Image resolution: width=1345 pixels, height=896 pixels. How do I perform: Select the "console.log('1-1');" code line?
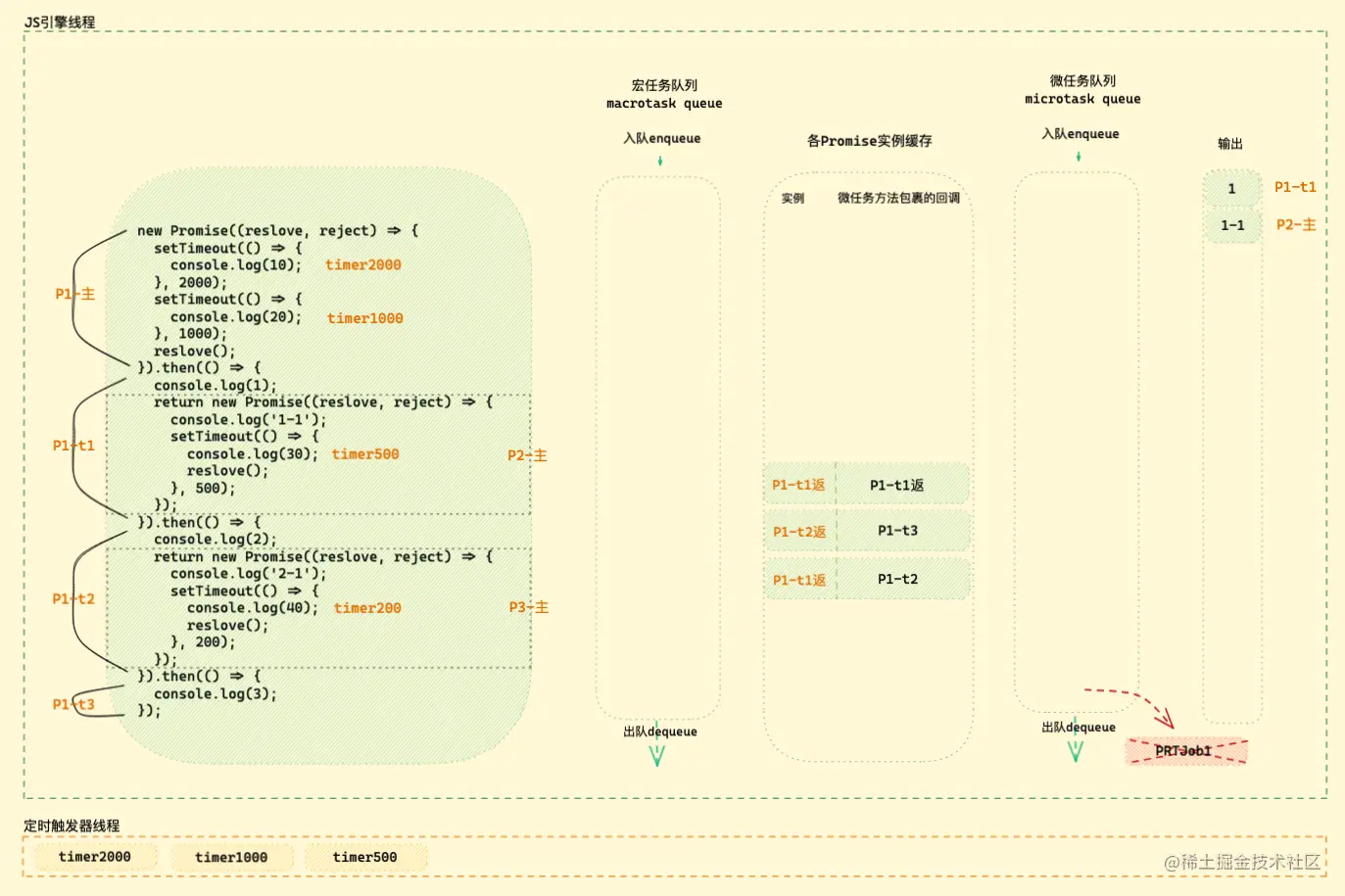[x=249, y=420]
